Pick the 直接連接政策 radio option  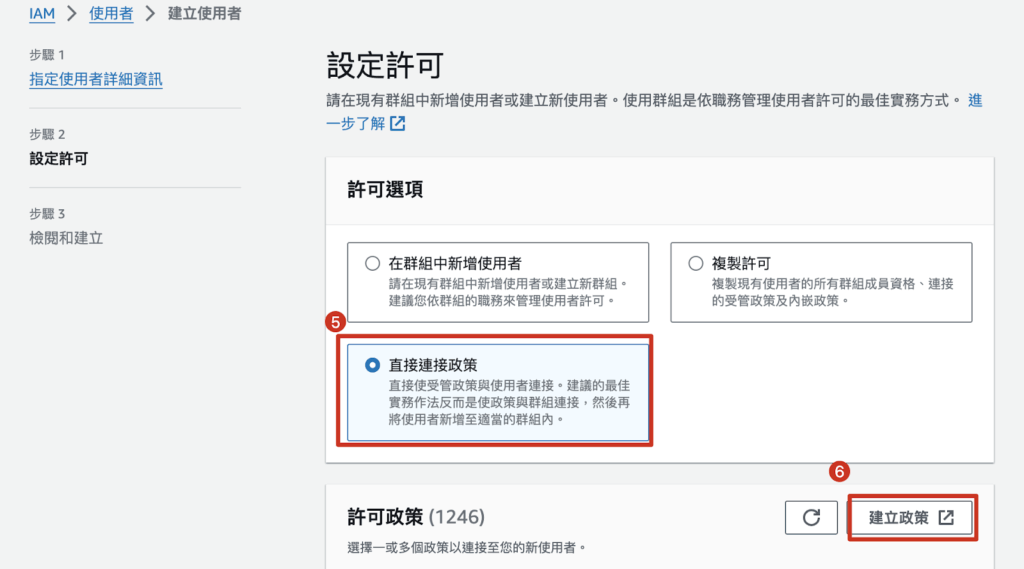372,366
